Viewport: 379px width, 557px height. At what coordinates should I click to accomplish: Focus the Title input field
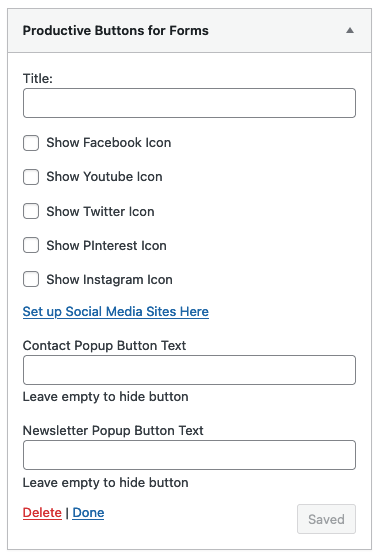point(189,103)
